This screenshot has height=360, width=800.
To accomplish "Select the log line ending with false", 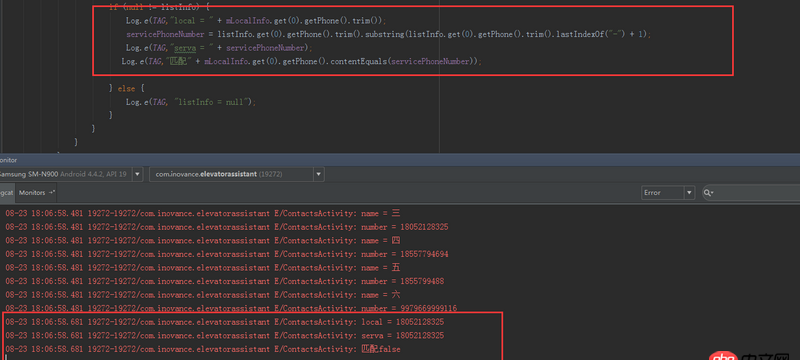I will [203, 349].
